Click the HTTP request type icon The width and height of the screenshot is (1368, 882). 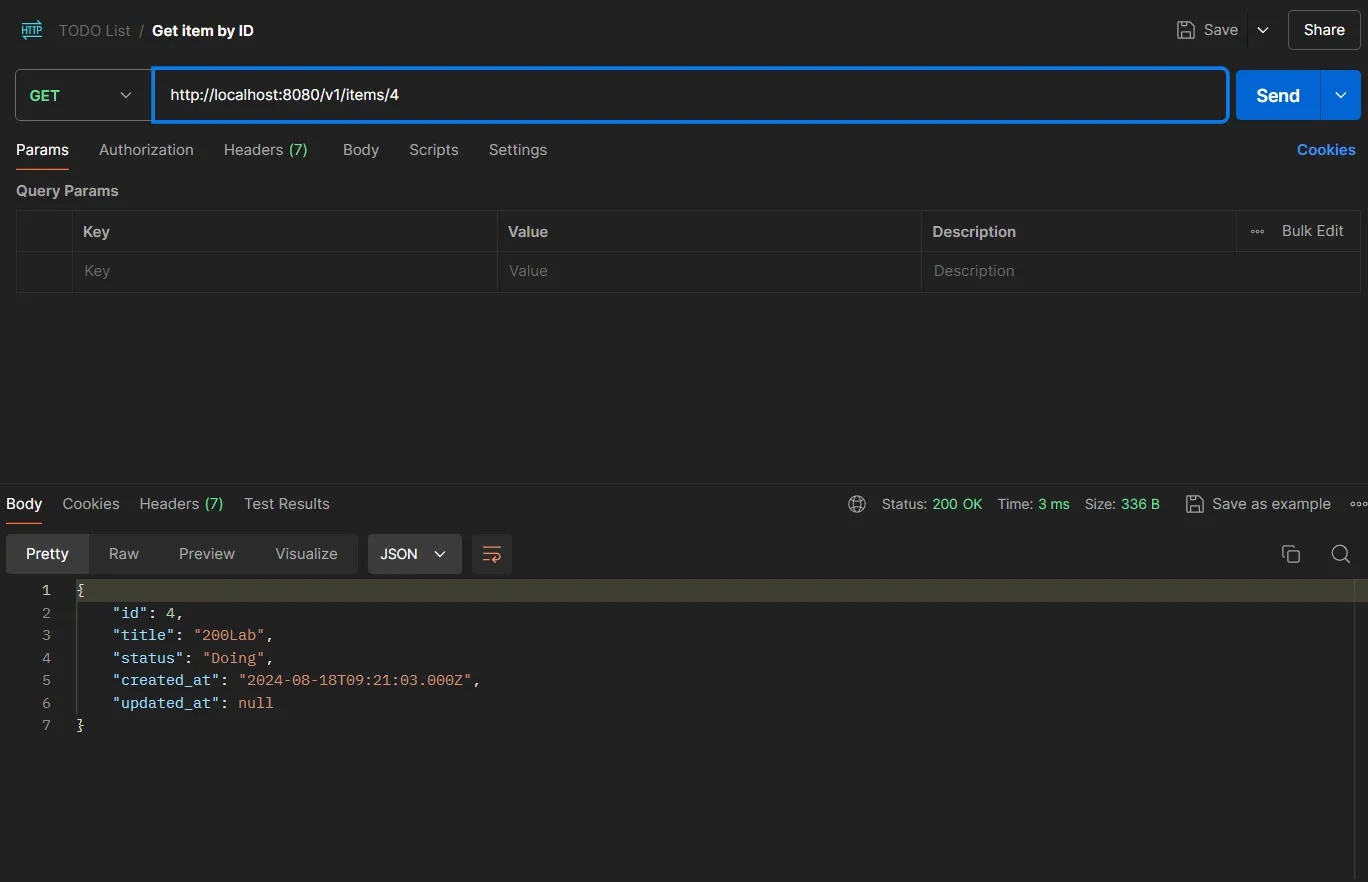coord(32,30)
